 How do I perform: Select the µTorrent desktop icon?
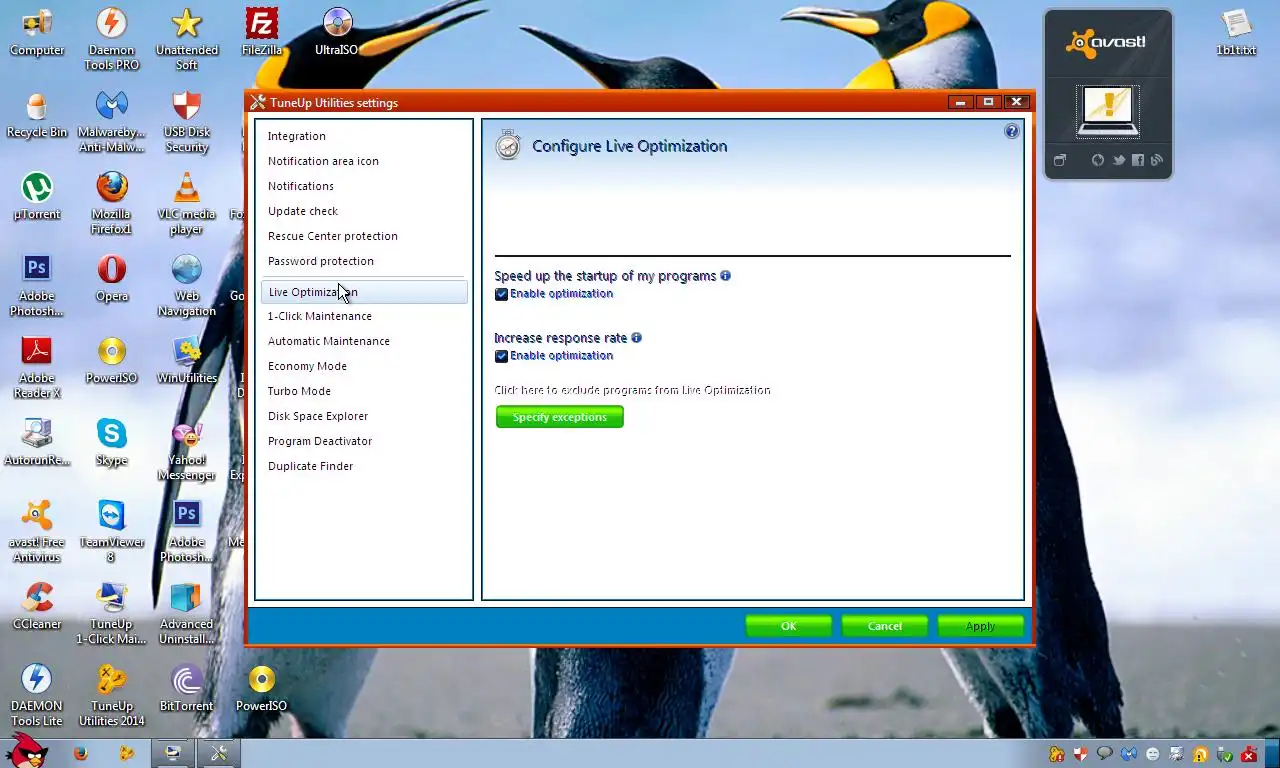[37, 196]
